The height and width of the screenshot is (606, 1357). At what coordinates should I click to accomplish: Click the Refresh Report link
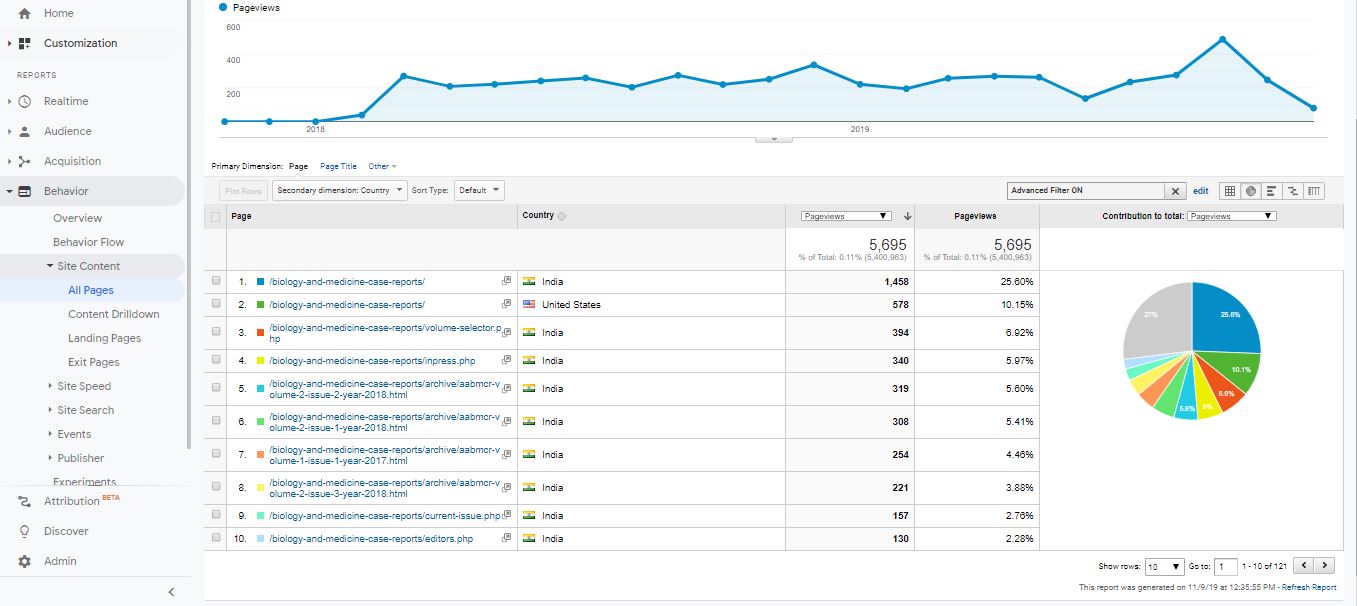(1309, 588)
